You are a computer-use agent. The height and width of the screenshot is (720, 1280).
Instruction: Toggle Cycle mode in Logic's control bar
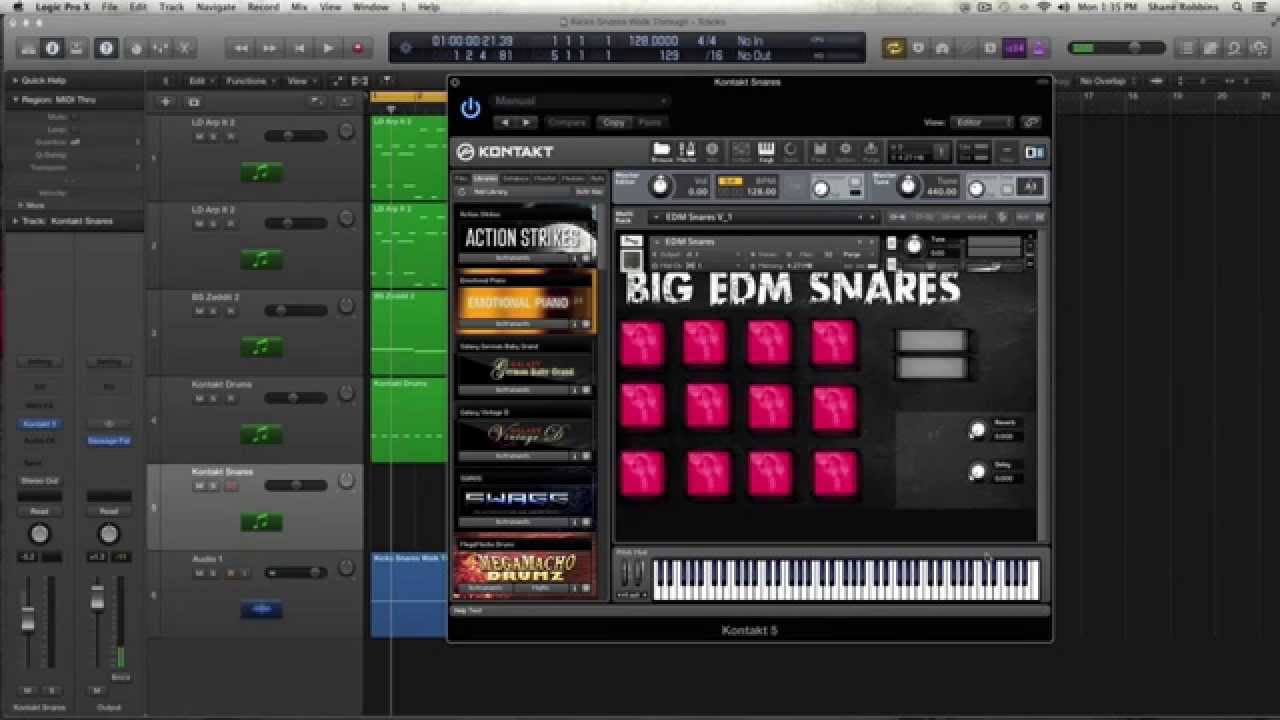point(892,48)
